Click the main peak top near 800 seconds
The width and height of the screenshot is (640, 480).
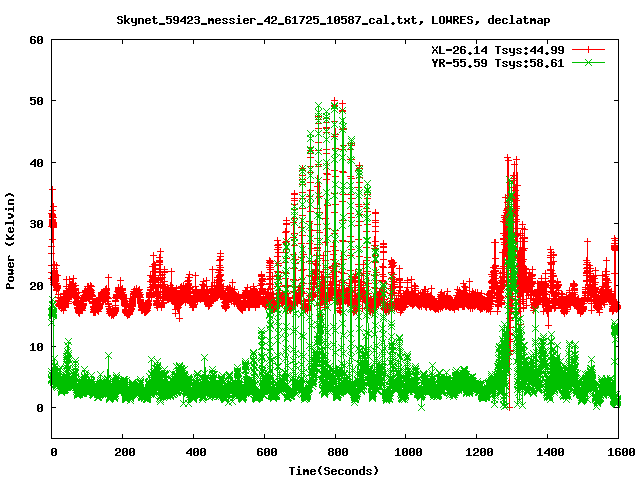pyautogui.click(x=335, y=101)
